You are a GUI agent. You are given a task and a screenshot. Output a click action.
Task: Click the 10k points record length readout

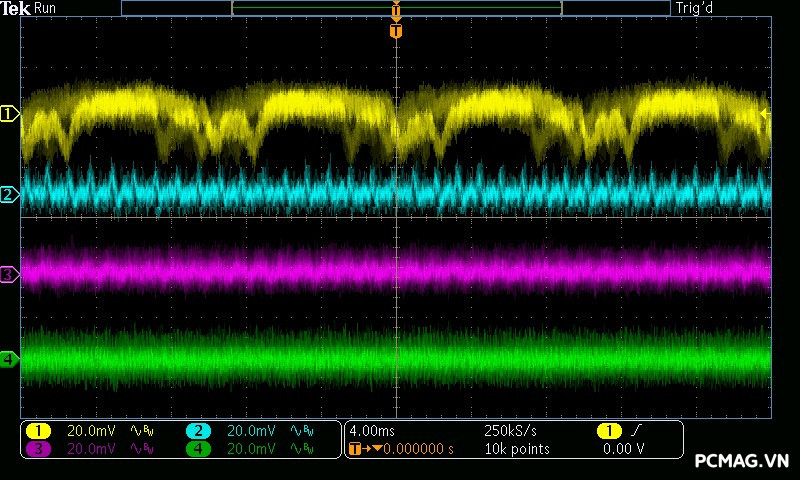tap(517, 449)
